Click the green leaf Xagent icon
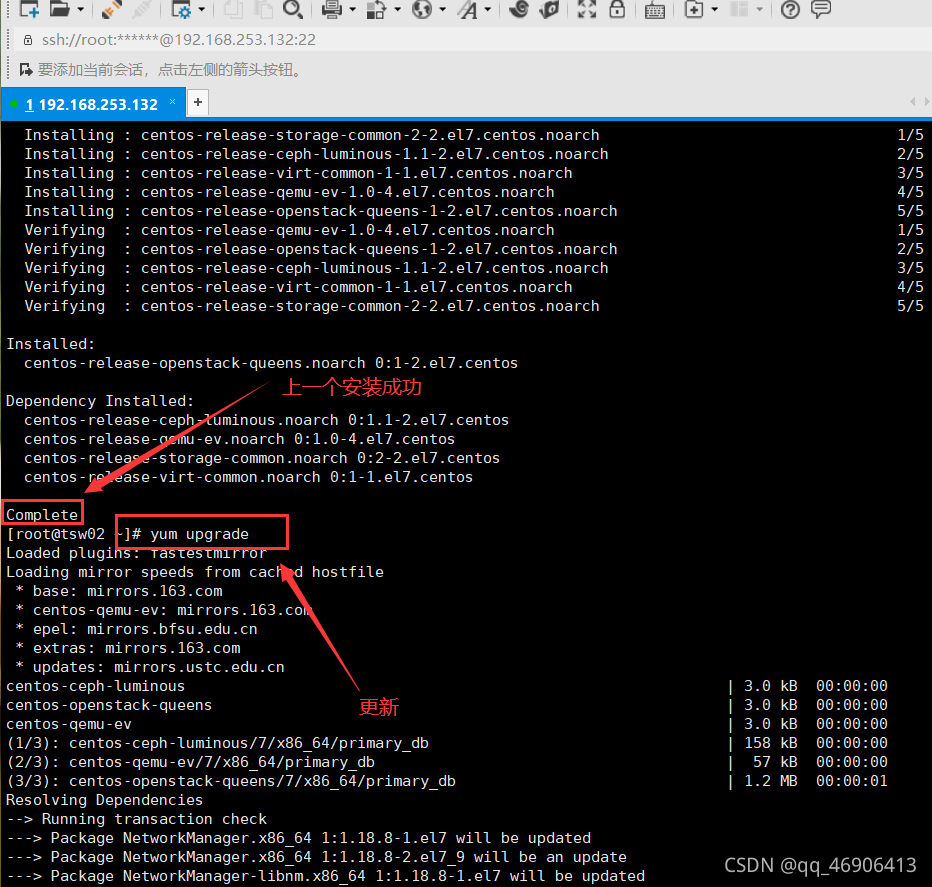 coord(550,9)
